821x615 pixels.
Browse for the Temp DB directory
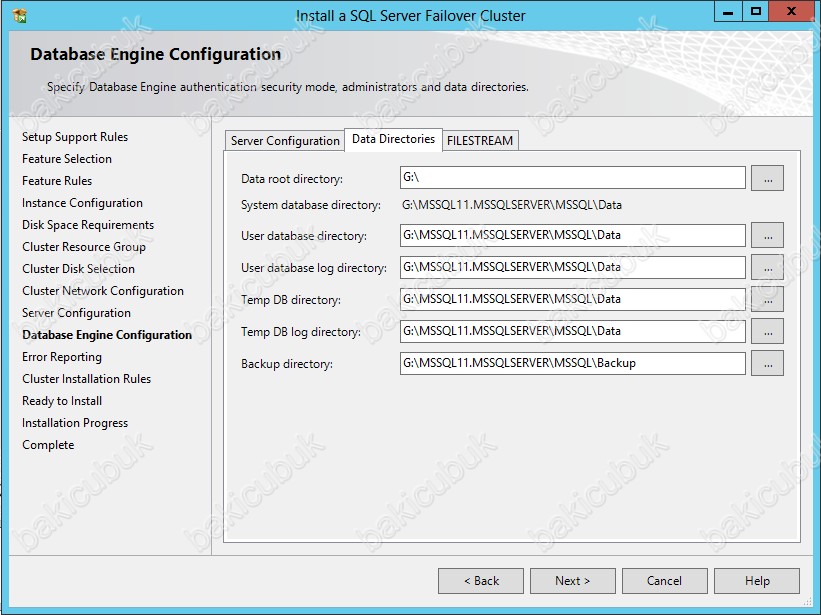768,299
